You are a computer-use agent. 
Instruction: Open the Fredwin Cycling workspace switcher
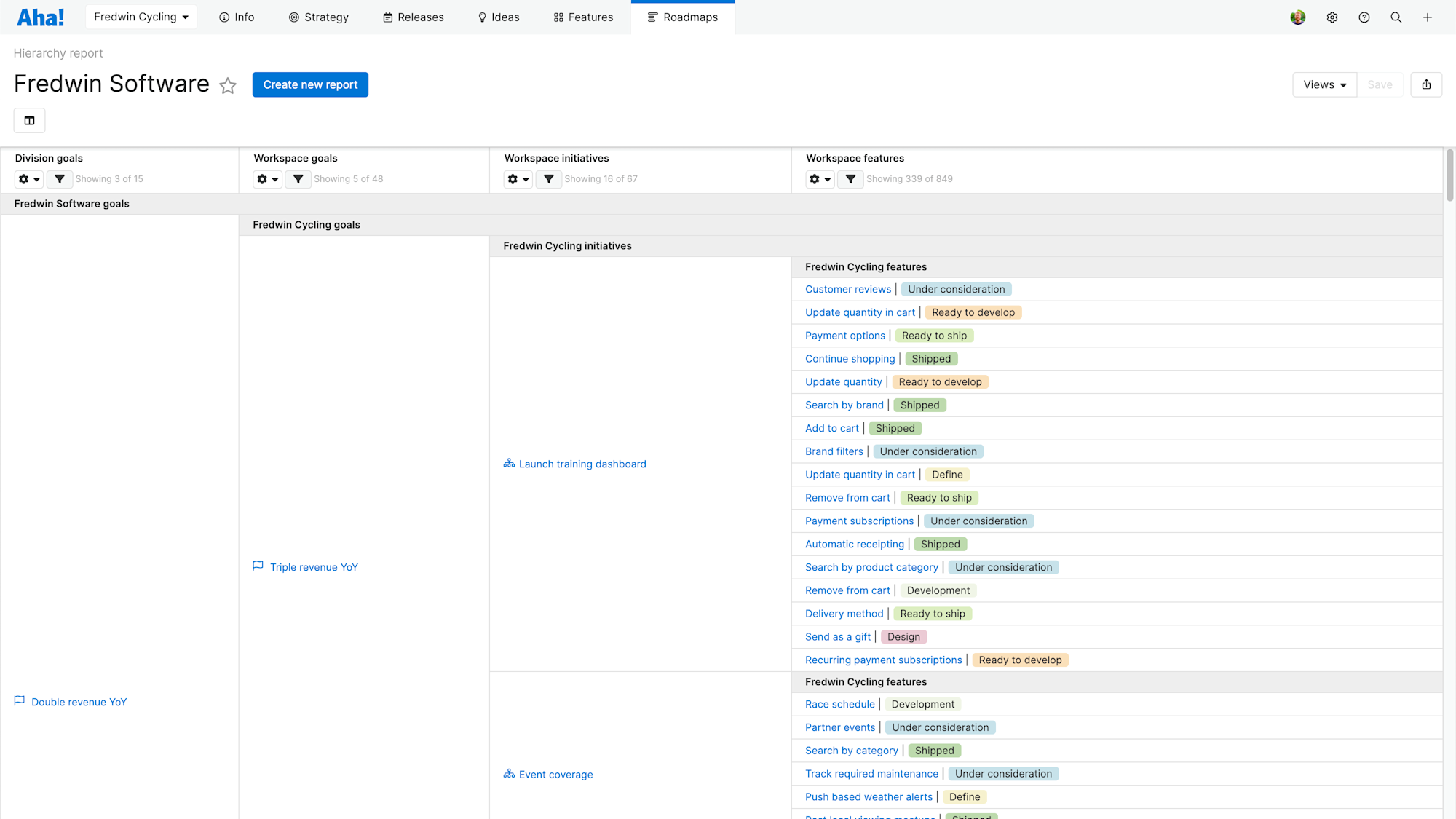141,16
